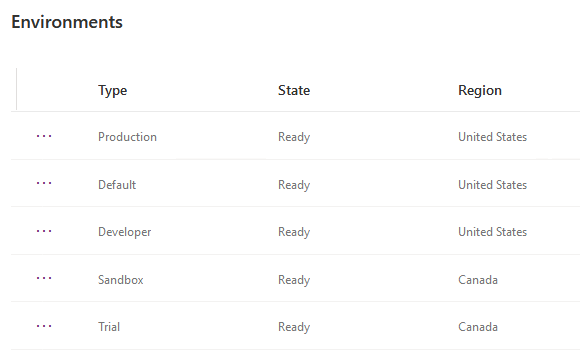Image resolution: width=580 pixels, height=360 pixels.
Task: Click Ready state in Sandbox row
Action: point(294,280)
